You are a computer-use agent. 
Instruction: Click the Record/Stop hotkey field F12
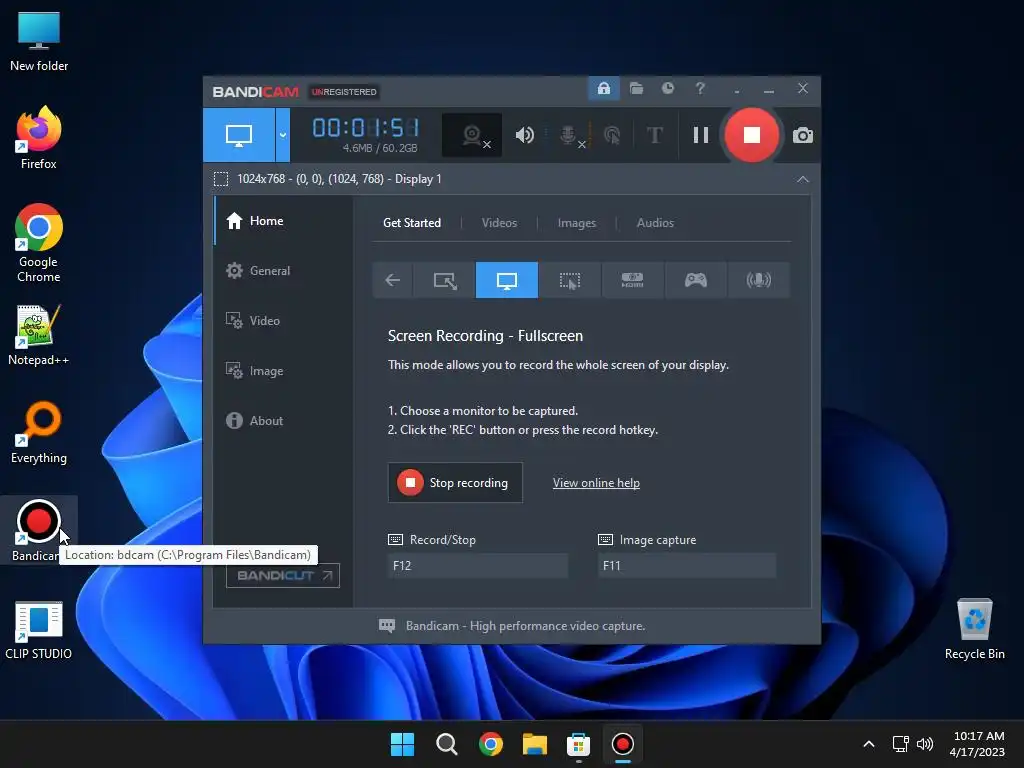click(477, 566)
